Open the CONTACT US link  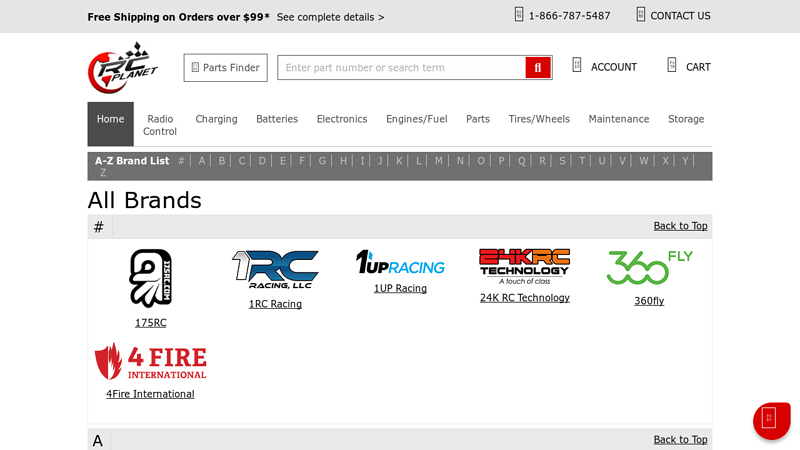pos(680,16)
